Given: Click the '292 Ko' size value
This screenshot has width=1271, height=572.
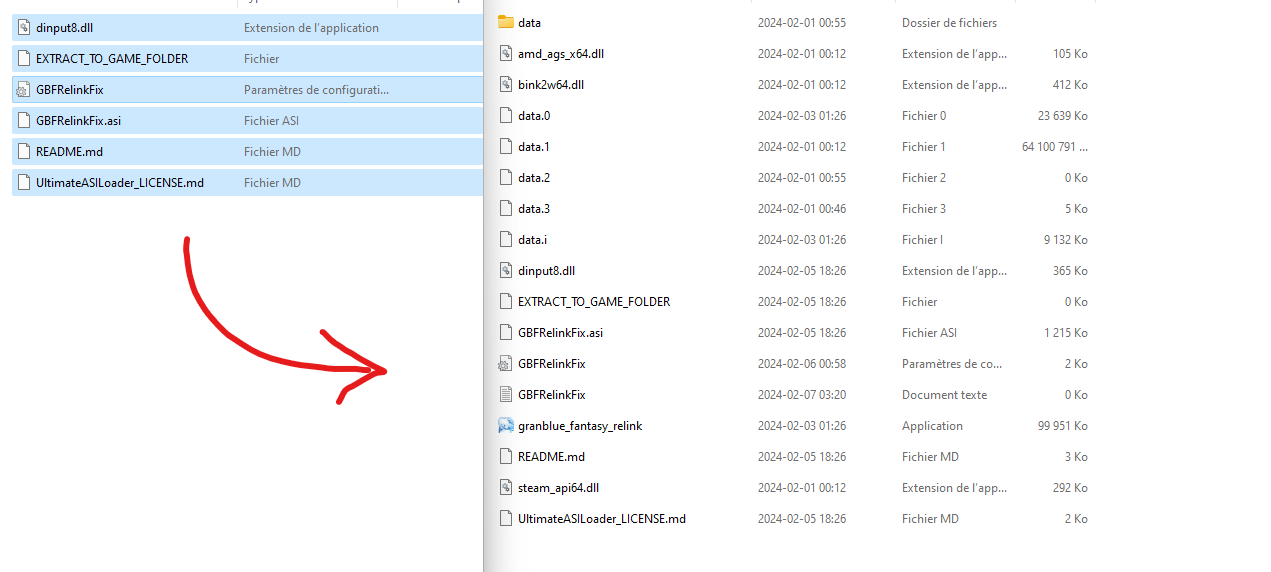Looking at the screenshot, I should pyautogui.click(x=1070, y=487).
